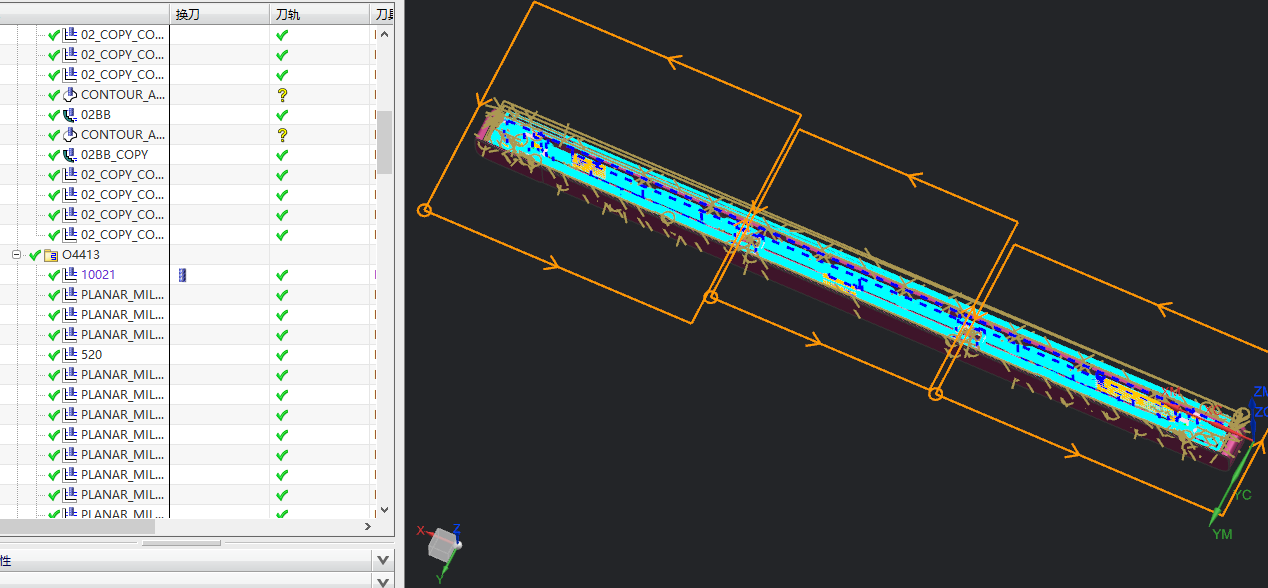Click the navigator's horizontal scrollbar thumb
Screen dimensions: 1268x588
[77, 526]
